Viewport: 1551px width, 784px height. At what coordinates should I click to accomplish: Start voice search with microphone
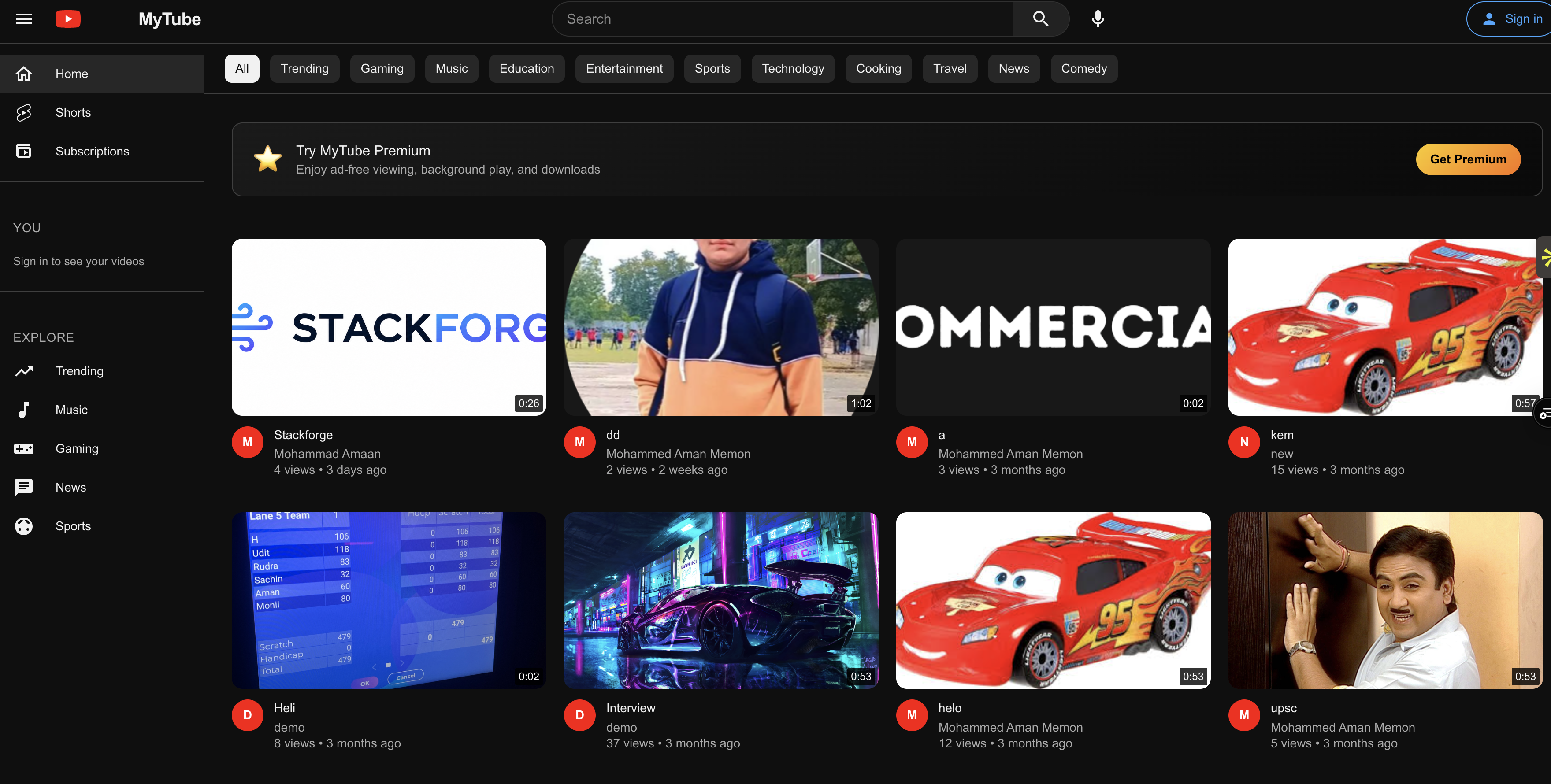click(x=1098, y=18)
